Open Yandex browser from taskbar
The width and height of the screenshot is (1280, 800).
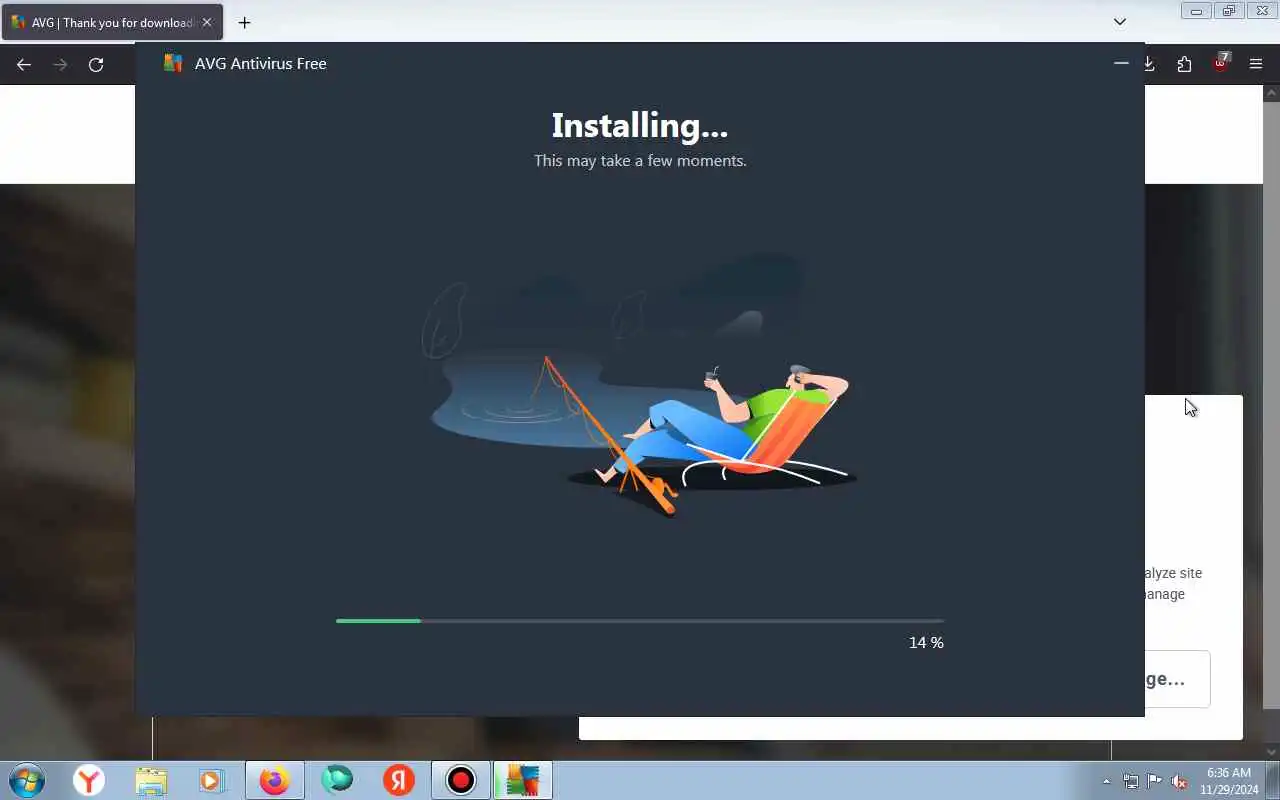tap(89, 780)
